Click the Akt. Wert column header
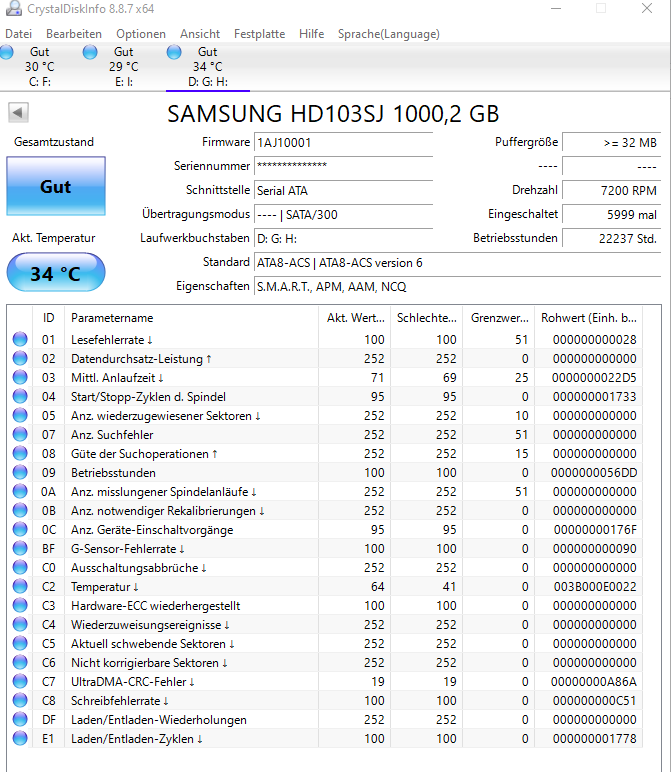The width and height of the screenshot is (671, 772). pos(354,318)
